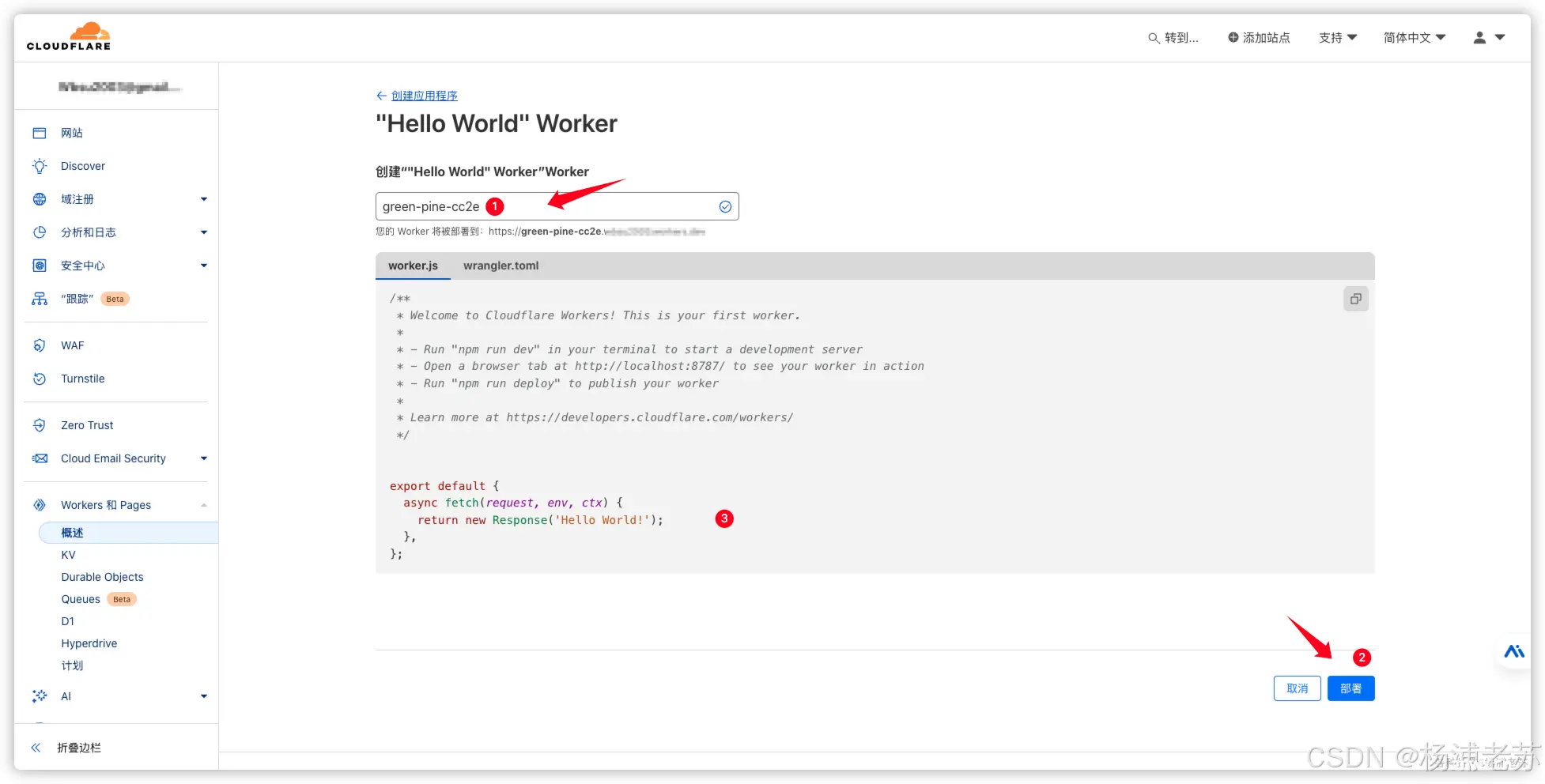Click the Zero Trust icon
This screenshot has width=1545, height=784.
point(40,425)
